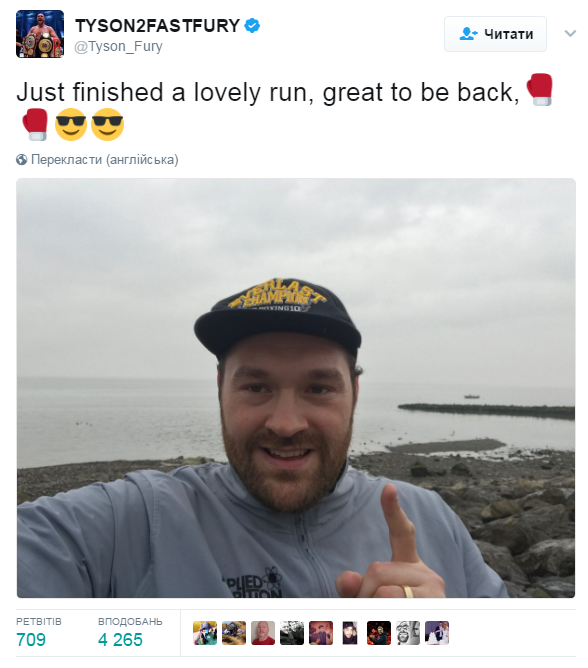588x668 pixels.
Task: Open the tweet profile avatar image
Action: pyautogui.click(x=40, y=34)
